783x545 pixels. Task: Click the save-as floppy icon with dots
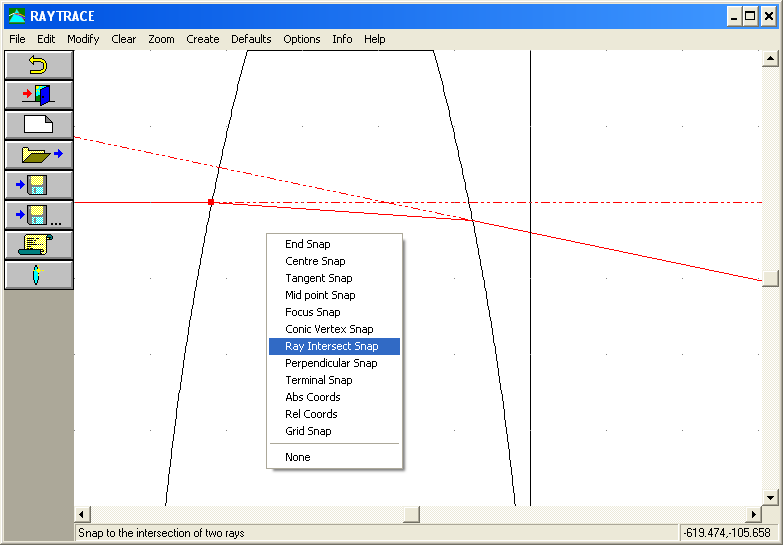pos(38,215)
